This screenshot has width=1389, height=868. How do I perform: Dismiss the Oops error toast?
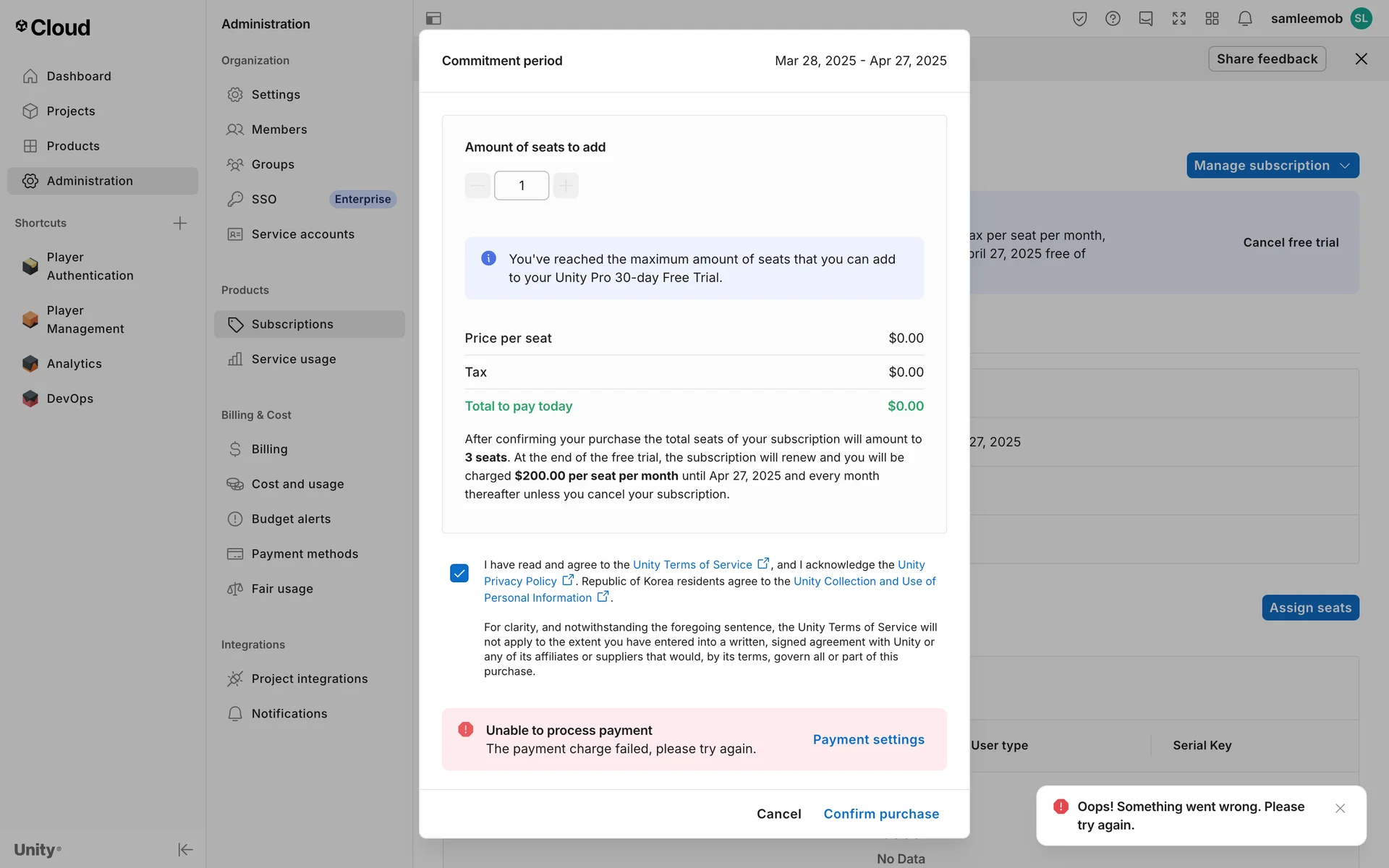(x=1340, y=808)
